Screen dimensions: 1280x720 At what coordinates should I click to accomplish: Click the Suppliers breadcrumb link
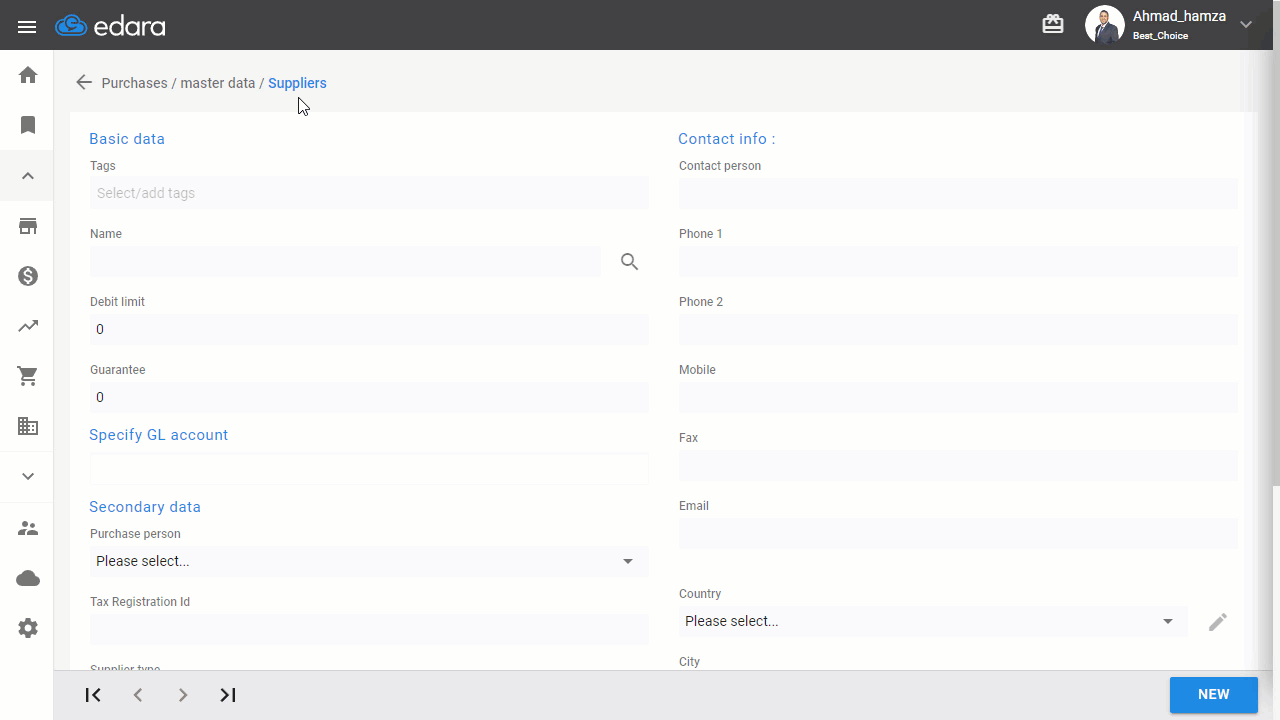click(x=297, y=83)
